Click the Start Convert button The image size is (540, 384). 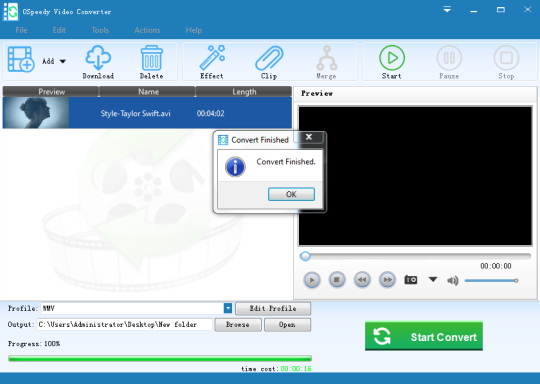click(424, 336)
